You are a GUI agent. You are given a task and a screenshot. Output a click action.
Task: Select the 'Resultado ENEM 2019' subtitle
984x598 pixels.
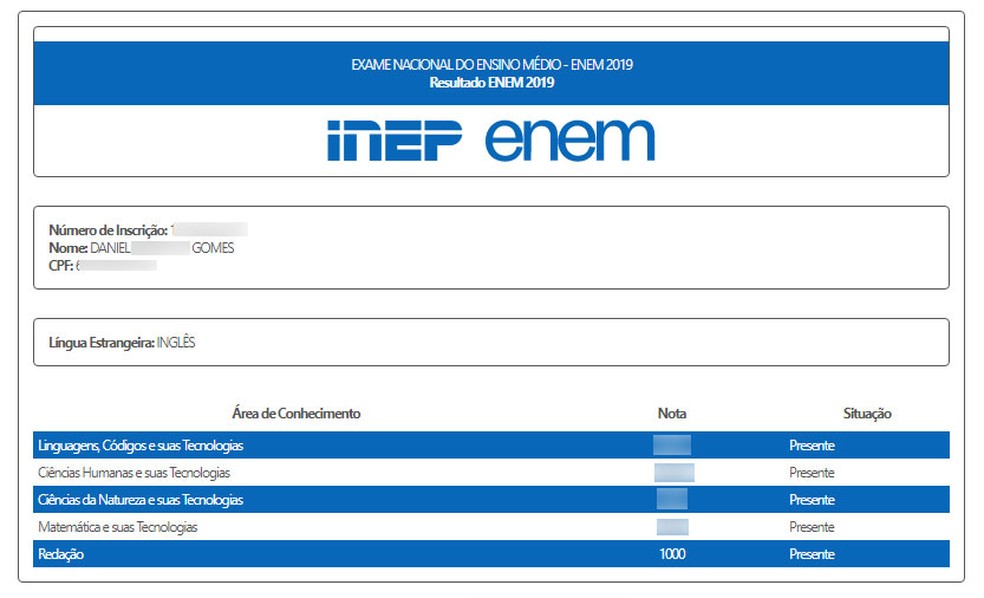tap(492, 83)
